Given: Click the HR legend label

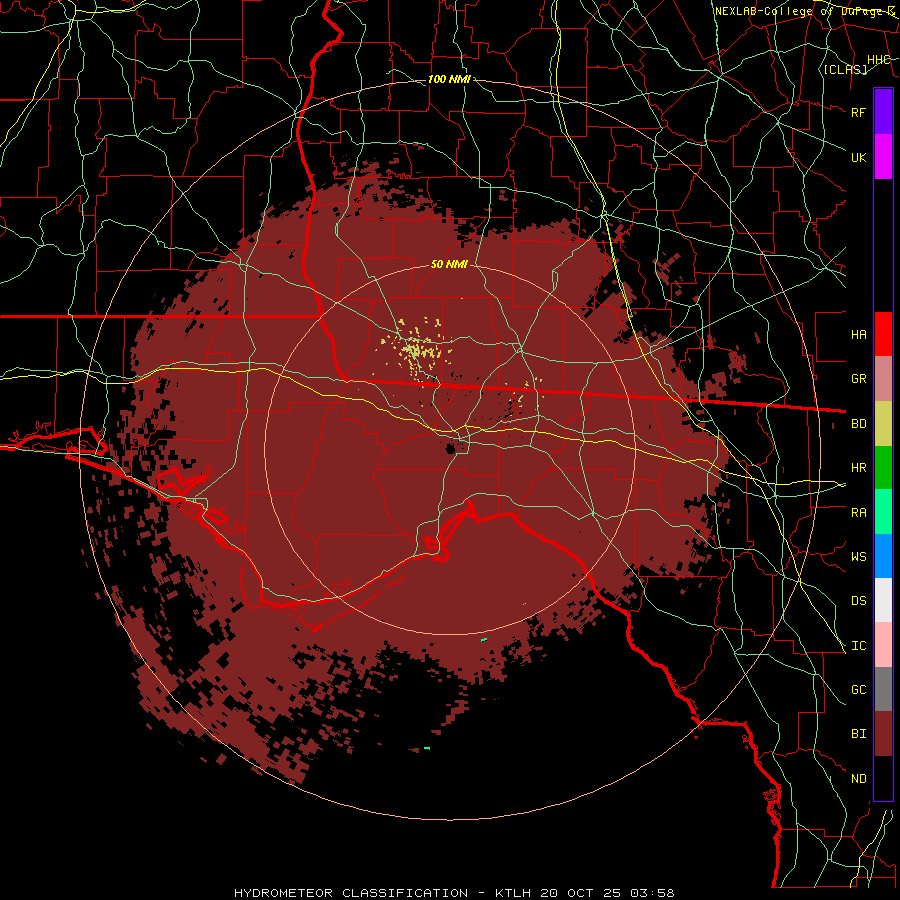Looking at the screenshot, I should [x=859, y=468].
